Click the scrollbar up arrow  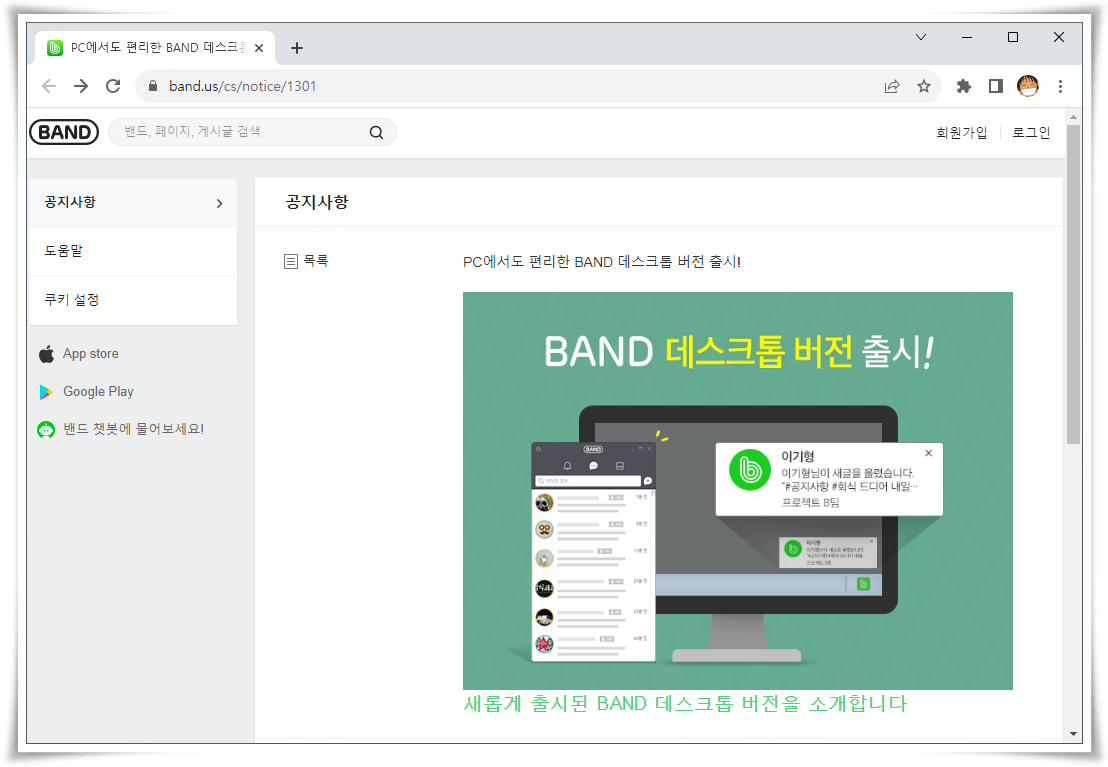1073,117
